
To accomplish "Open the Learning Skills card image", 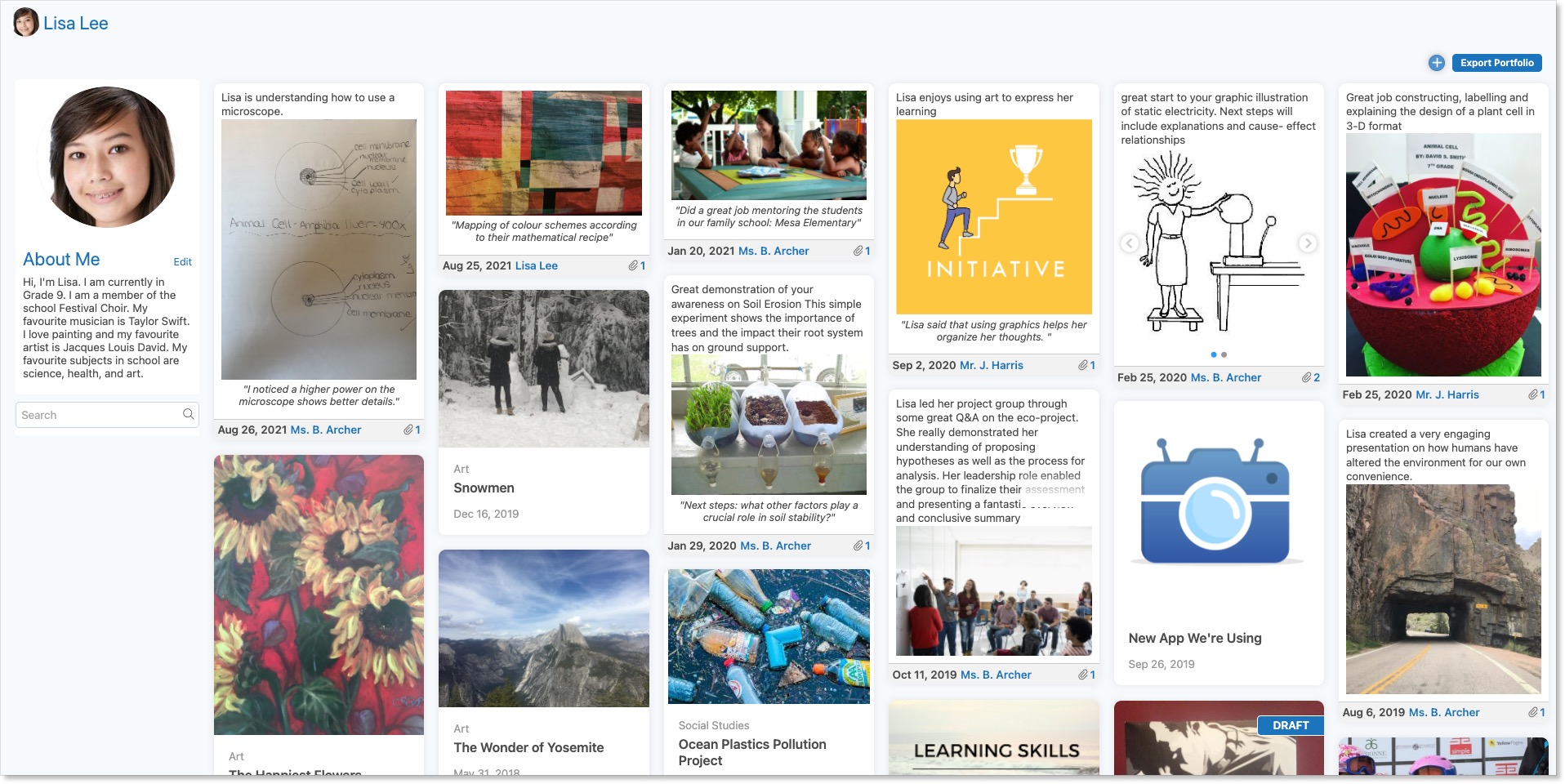I will pos(994,738).
